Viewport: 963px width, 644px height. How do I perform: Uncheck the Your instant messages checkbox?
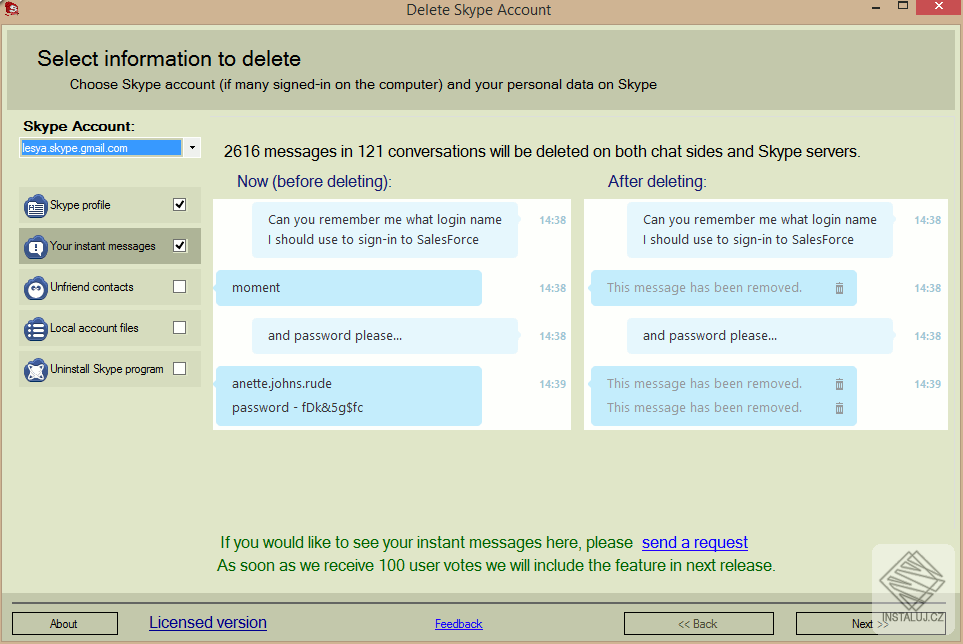[178, 246]
